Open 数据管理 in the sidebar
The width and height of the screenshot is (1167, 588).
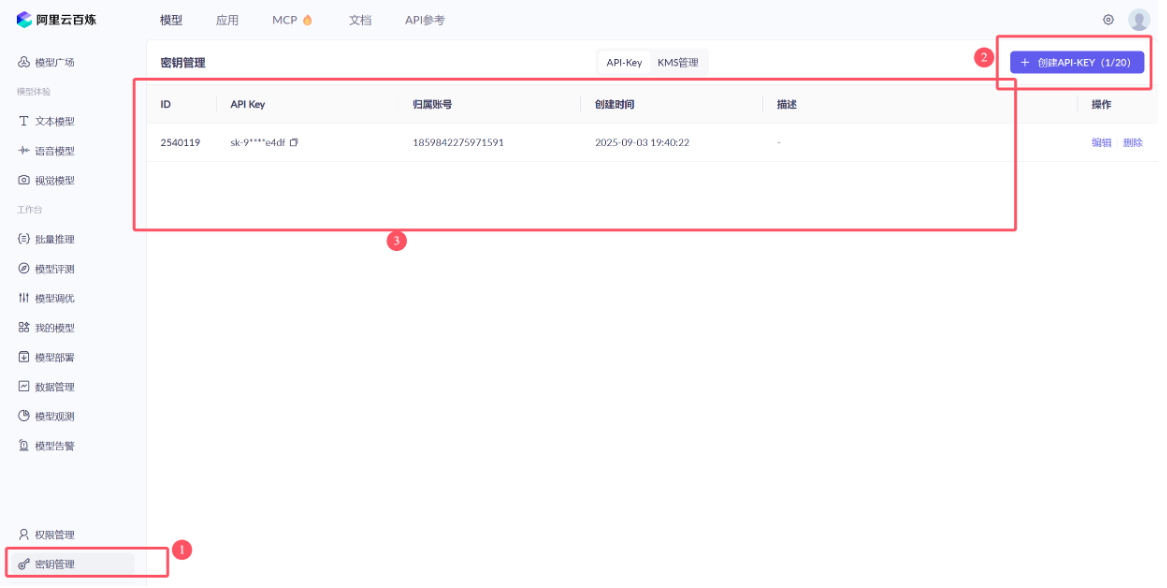point(54,387)
